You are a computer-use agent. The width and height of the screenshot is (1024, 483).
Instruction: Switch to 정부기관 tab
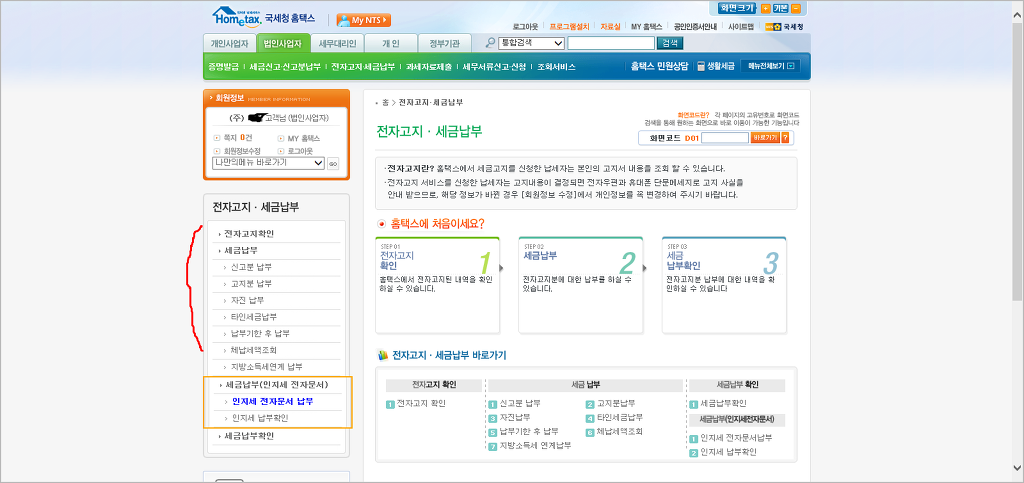point(444,44)
